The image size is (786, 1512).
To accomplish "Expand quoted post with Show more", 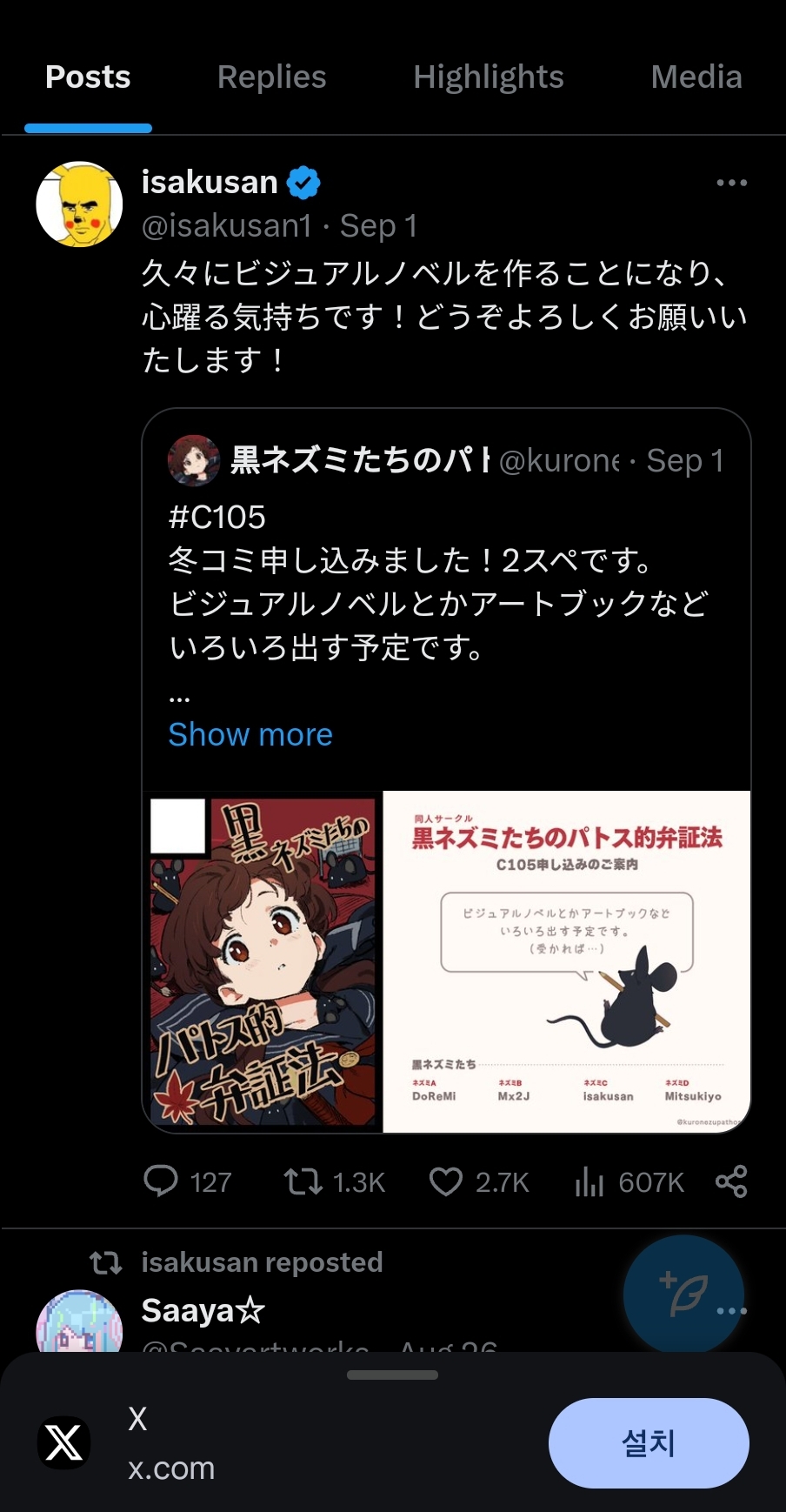I will [250, 734].
